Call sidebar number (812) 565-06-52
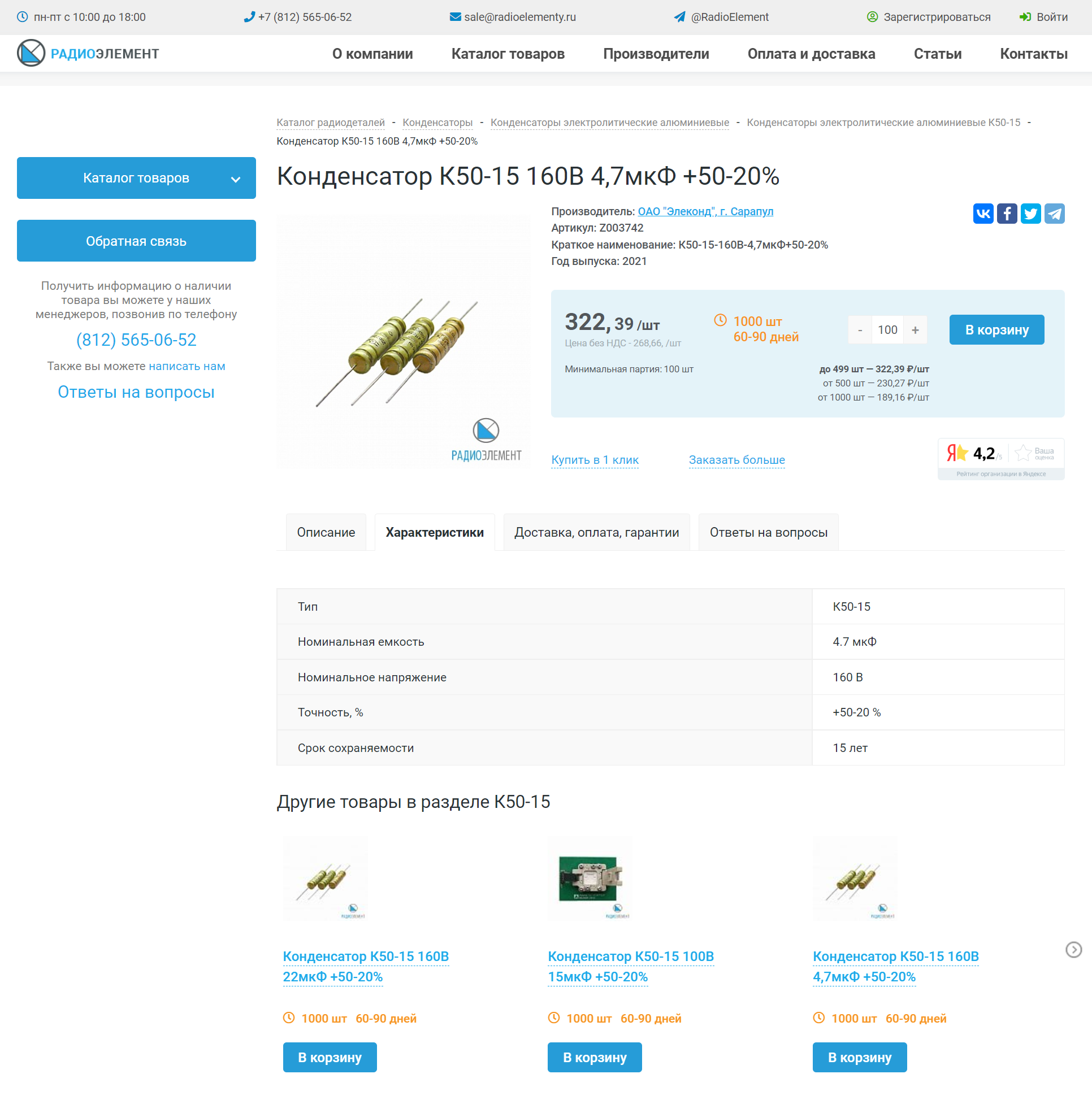 point(136,340)
